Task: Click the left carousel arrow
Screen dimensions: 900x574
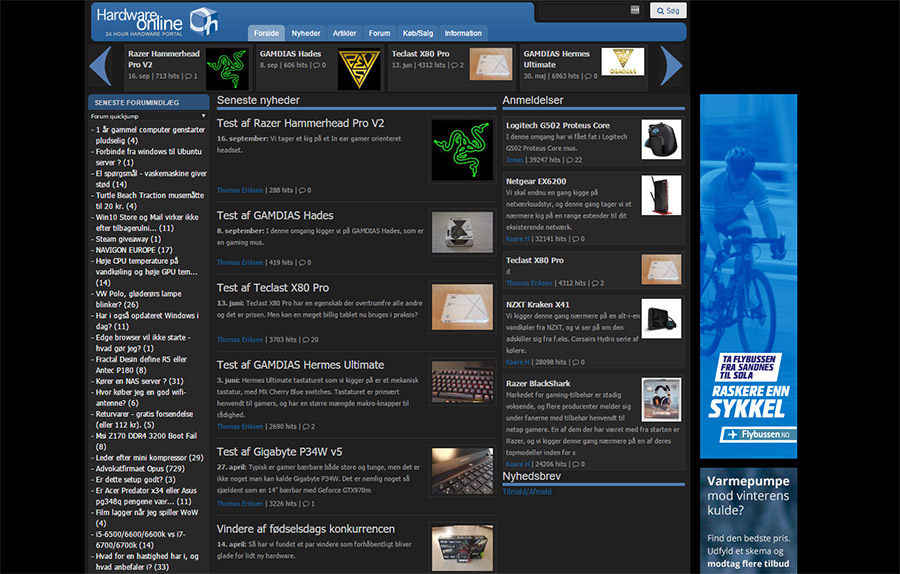Action: click(x=101, y=67)
